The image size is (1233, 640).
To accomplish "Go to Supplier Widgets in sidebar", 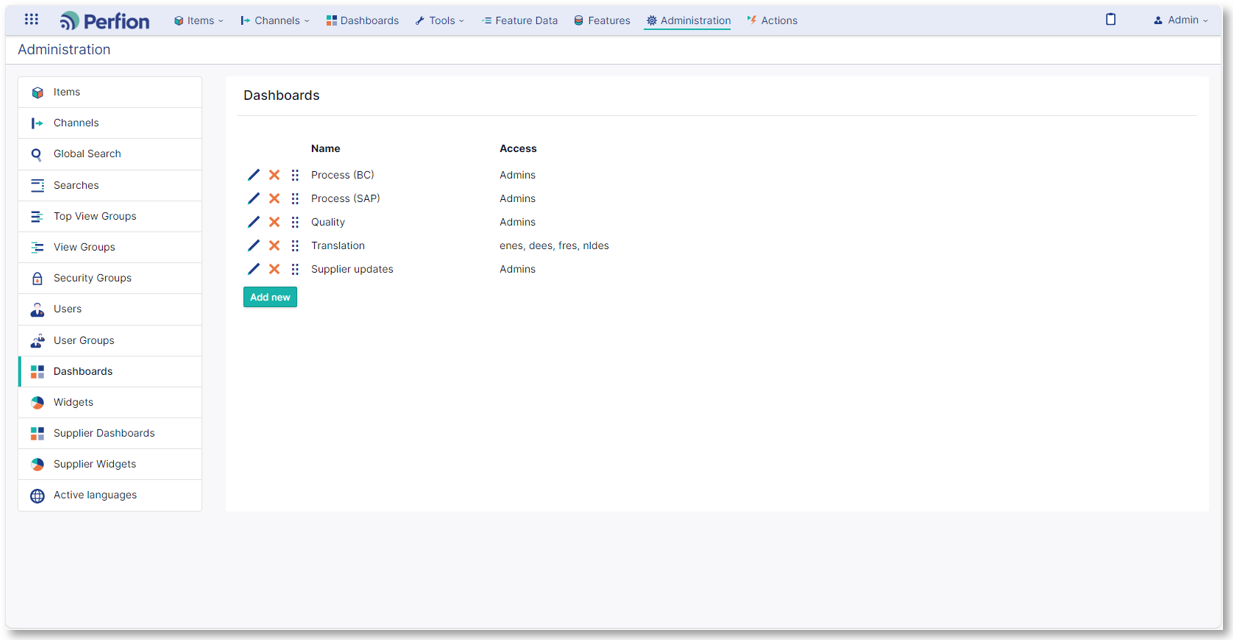I will point(110,464).
